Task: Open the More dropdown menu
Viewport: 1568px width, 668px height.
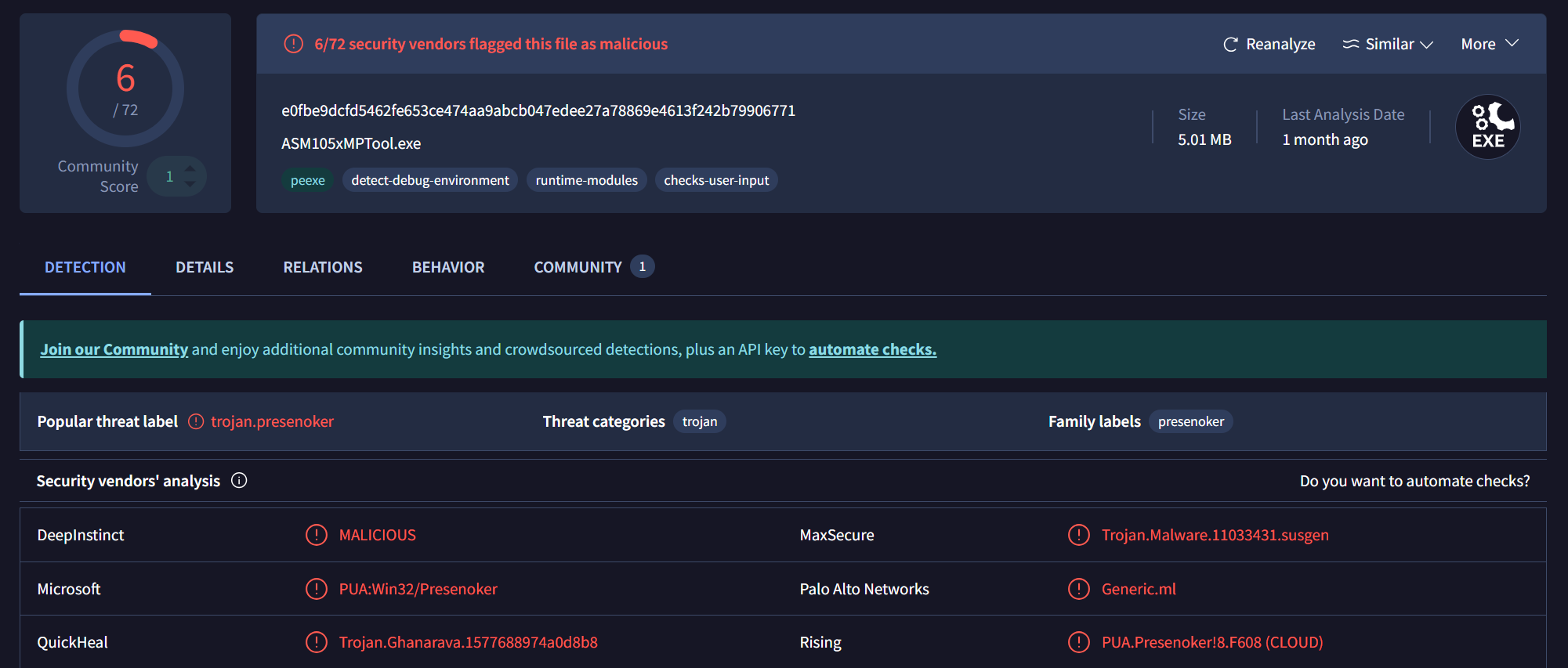Action: pyautogui.click(x=1489, y=45)
